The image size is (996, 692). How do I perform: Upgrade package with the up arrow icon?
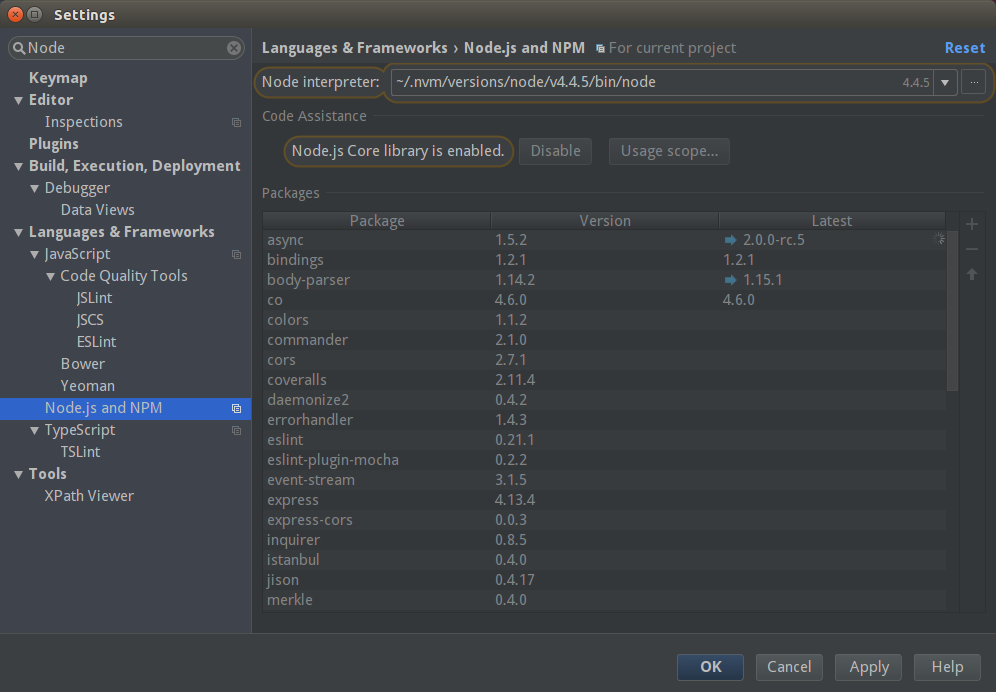(972, 274)
